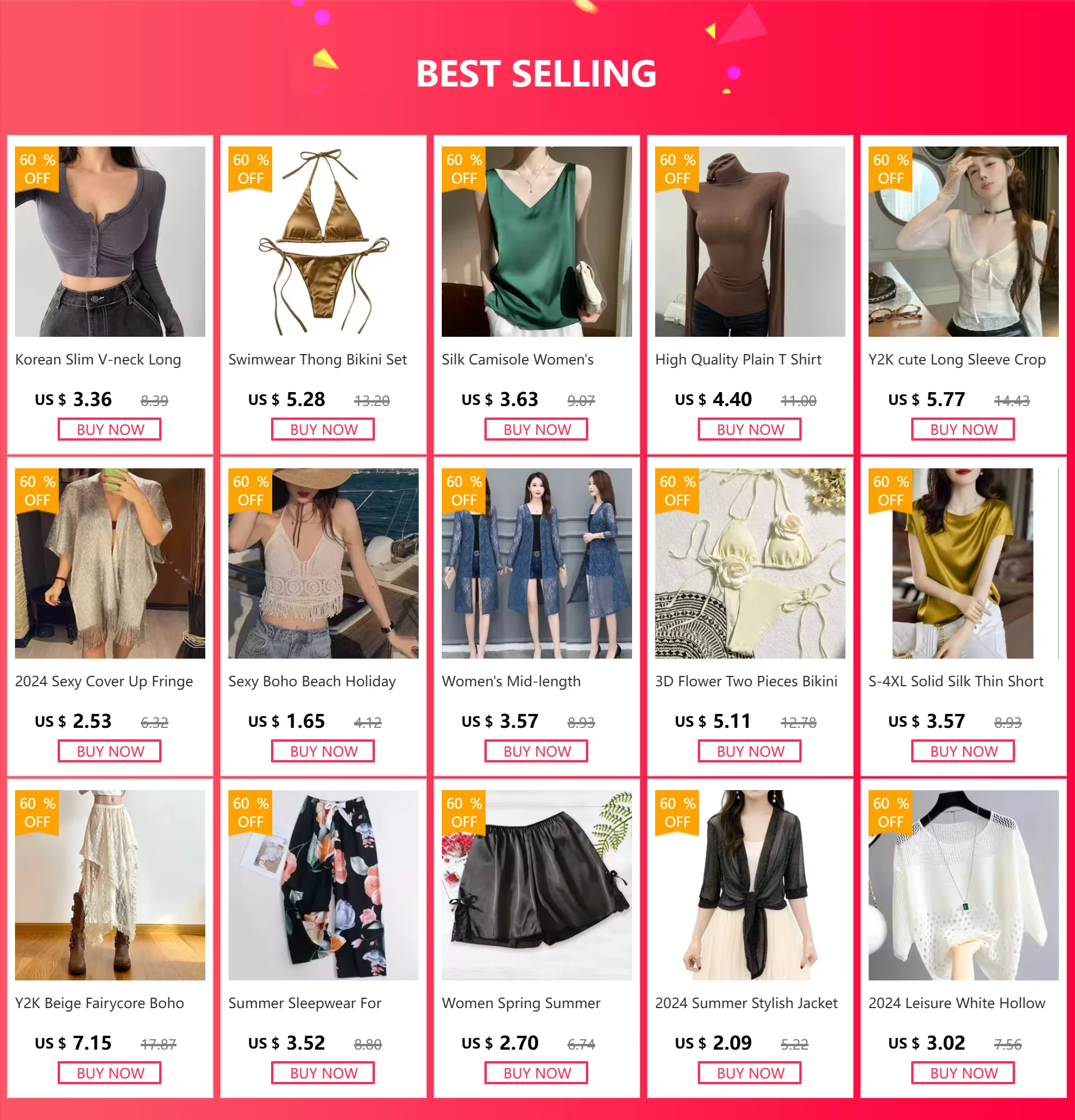This screenshot has width=1075, height=1120.
Task: Open the High Quality Plain T Shirt photo
Action: 750,242
